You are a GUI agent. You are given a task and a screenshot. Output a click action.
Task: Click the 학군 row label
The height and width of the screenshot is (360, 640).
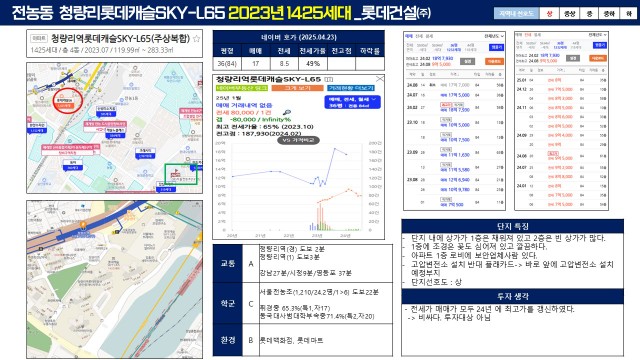(x=227, y=303)
